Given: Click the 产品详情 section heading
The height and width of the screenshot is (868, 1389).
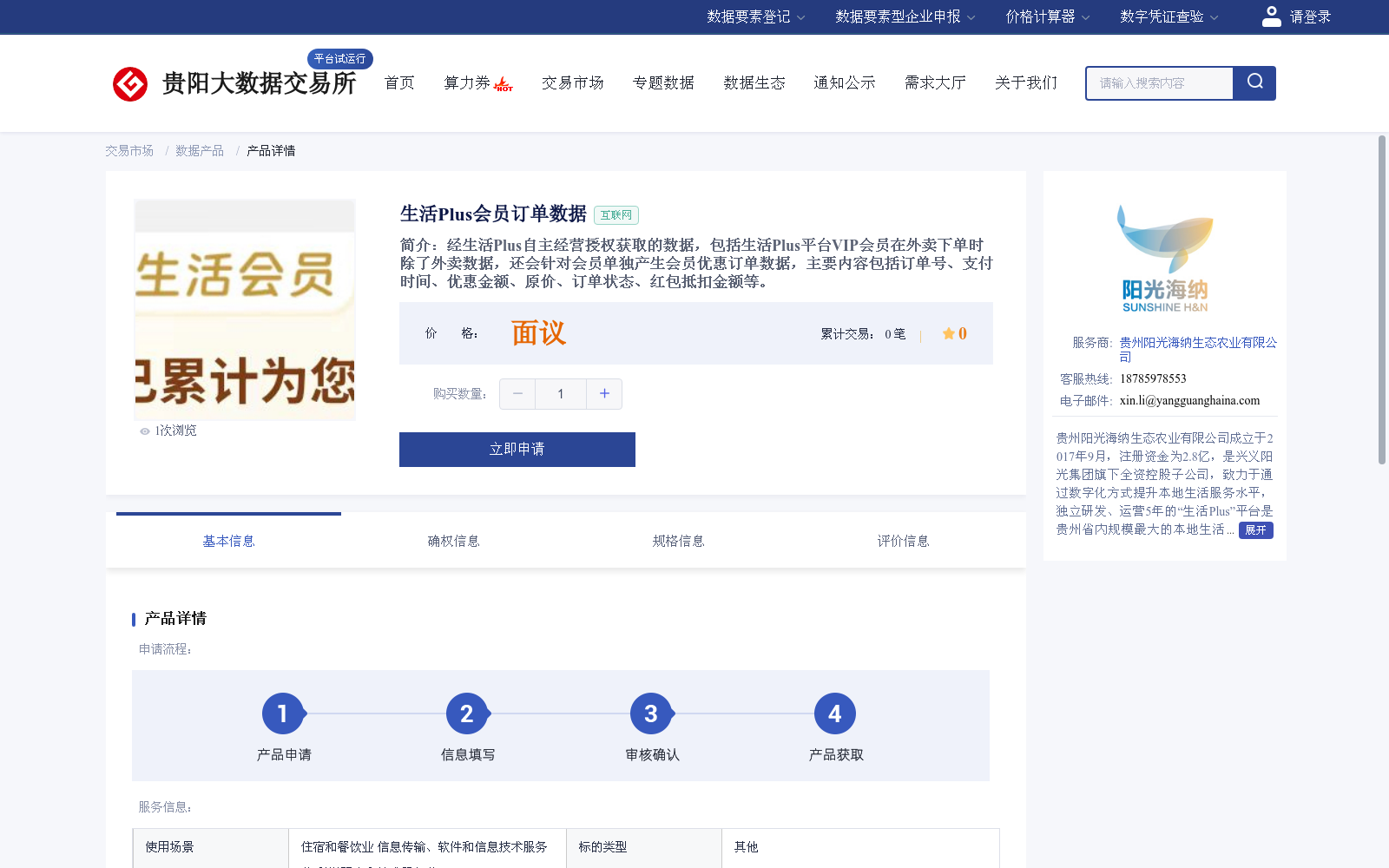Looking at the screenshot, I should tap(175, 619).
